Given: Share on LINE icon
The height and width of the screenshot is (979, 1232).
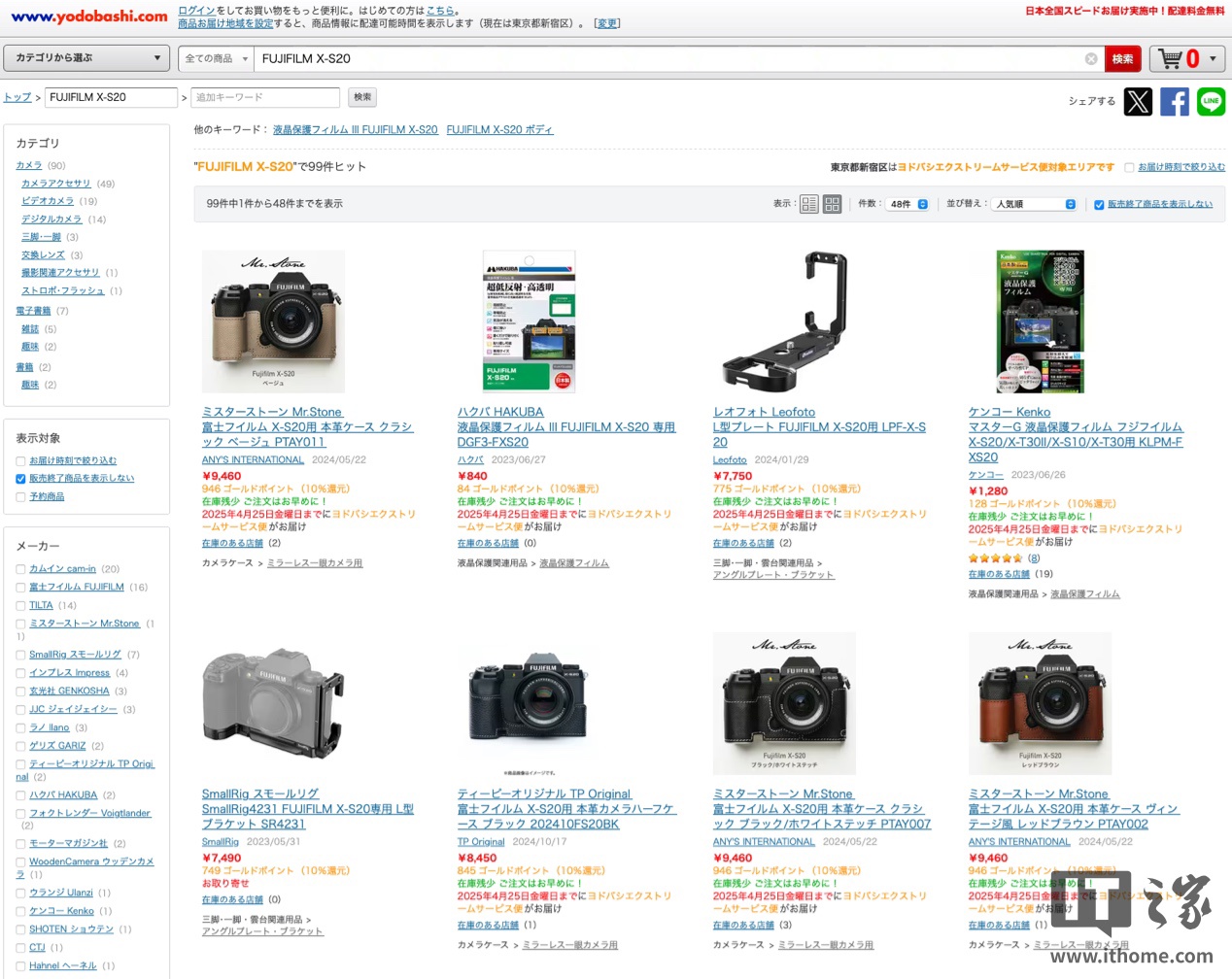Looking at the screenshot, I should [1211, 101].
